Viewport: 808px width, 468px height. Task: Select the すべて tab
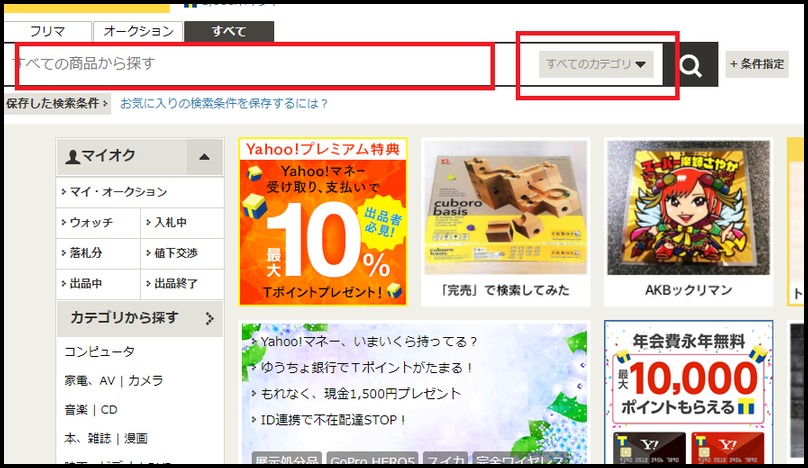tap(229, 31)
